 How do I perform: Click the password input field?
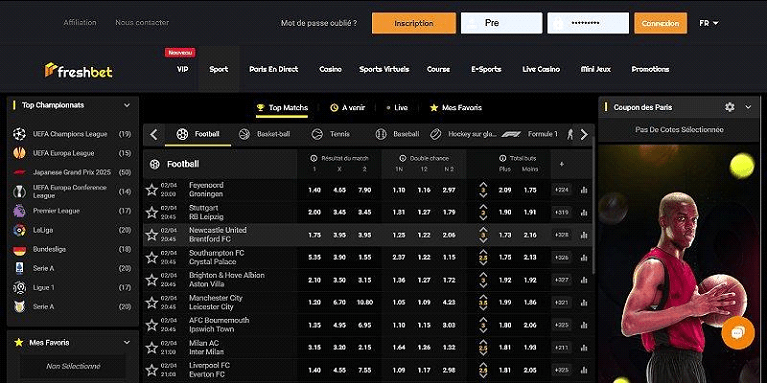point(588,23)
